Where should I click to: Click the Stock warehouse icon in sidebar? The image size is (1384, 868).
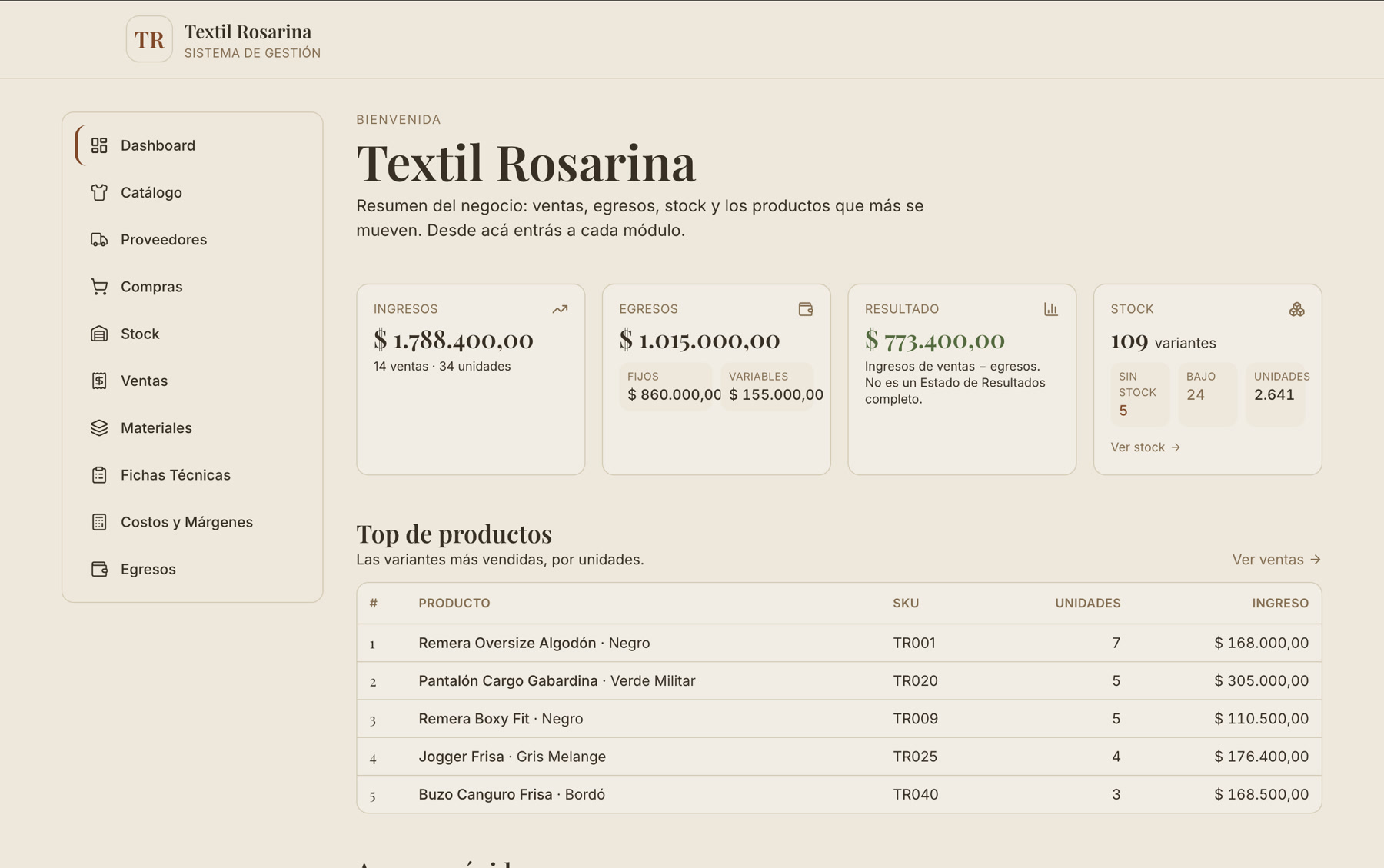99,334
